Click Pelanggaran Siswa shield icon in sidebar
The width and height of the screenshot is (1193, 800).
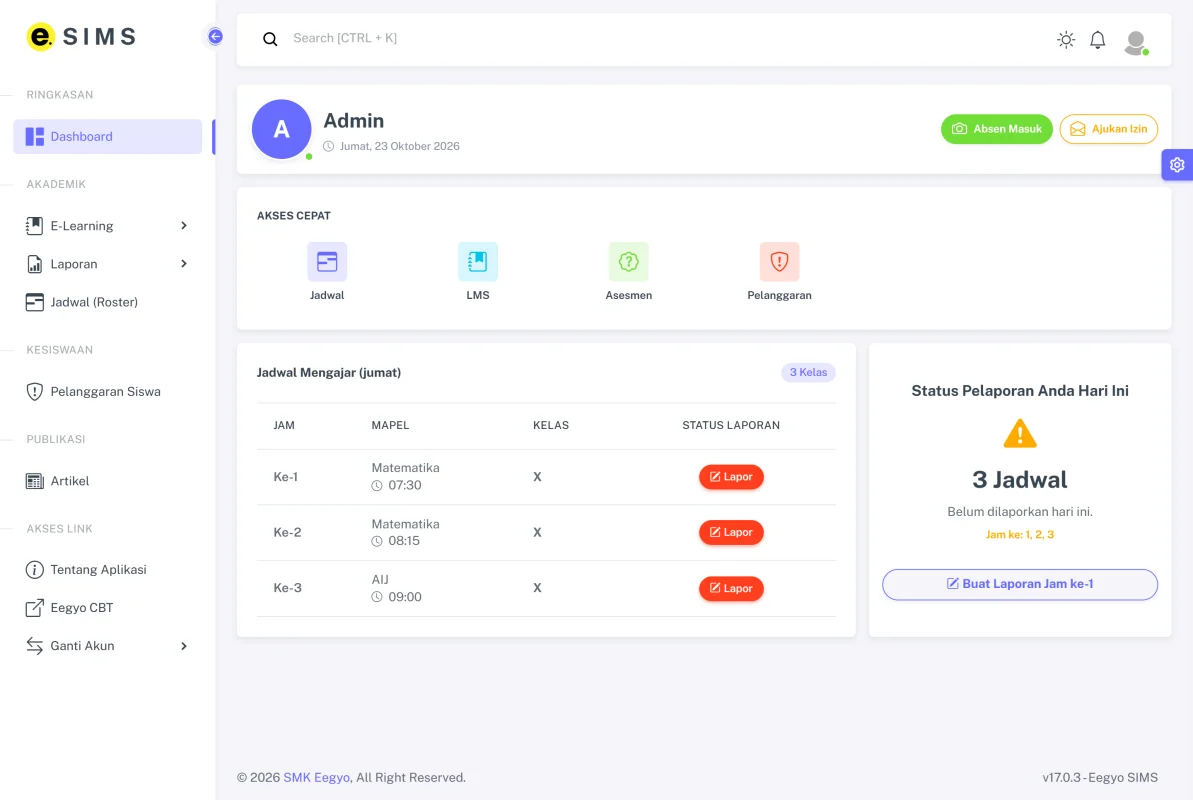pos(34,391)
